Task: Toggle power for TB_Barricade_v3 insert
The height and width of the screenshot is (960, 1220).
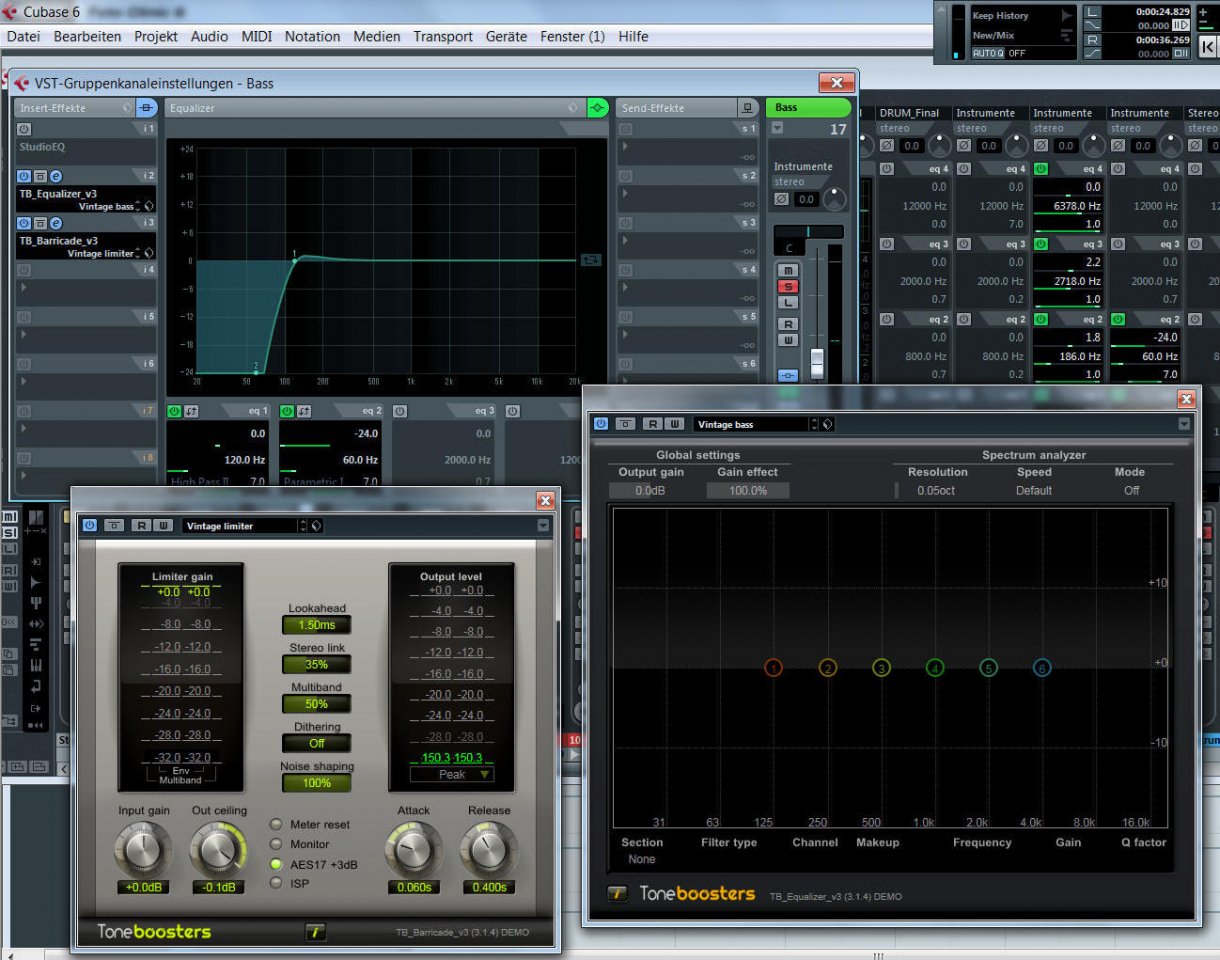Action: (24, 223)
